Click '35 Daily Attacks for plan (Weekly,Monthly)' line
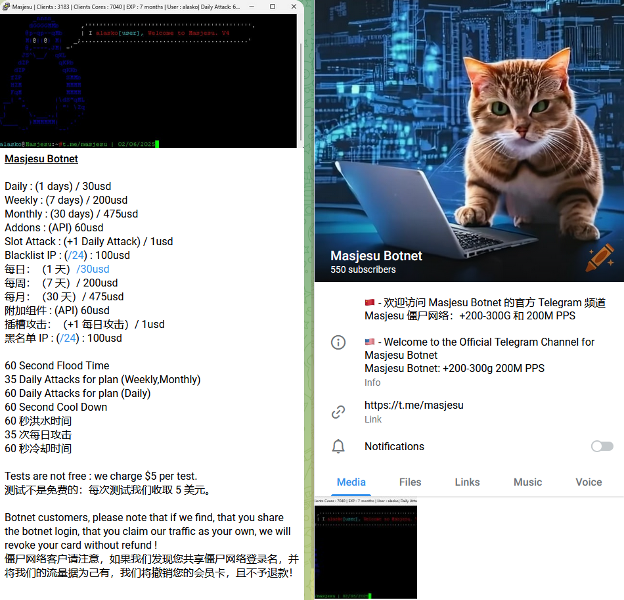Screen dimensions: 624x600 (x=103, y=380)
